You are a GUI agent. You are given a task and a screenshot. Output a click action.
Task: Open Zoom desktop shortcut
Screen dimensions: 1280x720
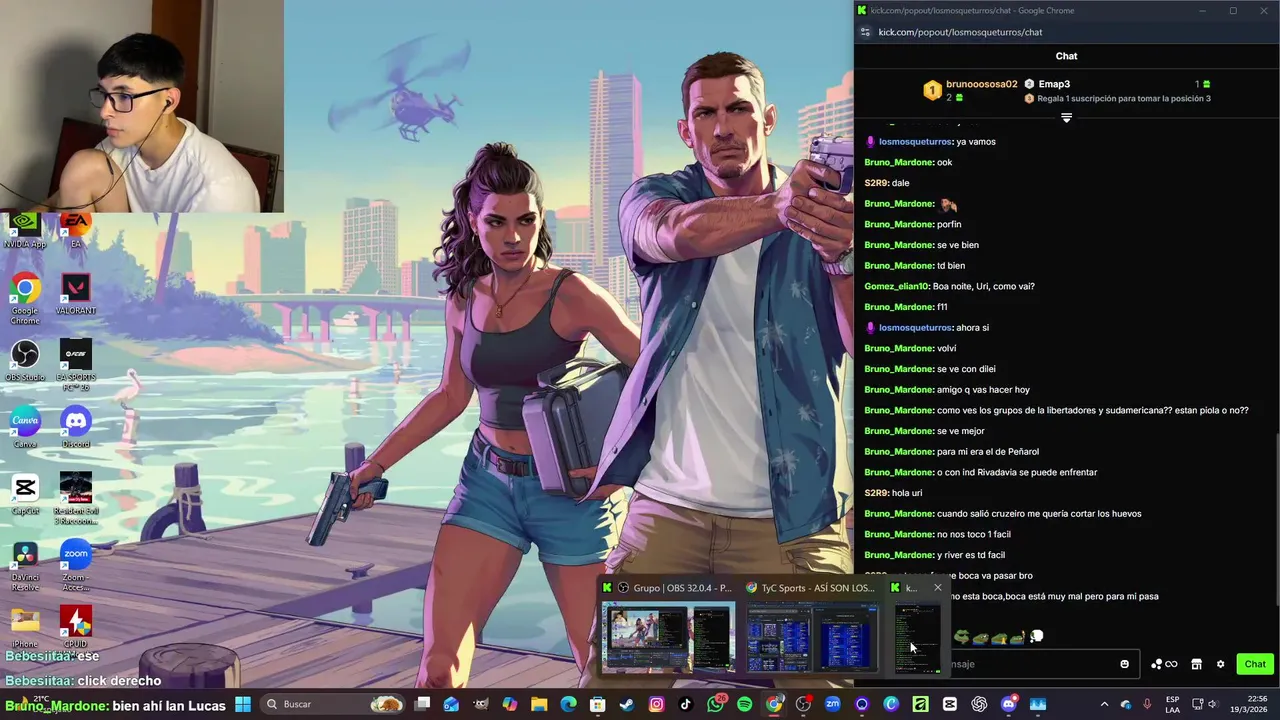point(76,566)
